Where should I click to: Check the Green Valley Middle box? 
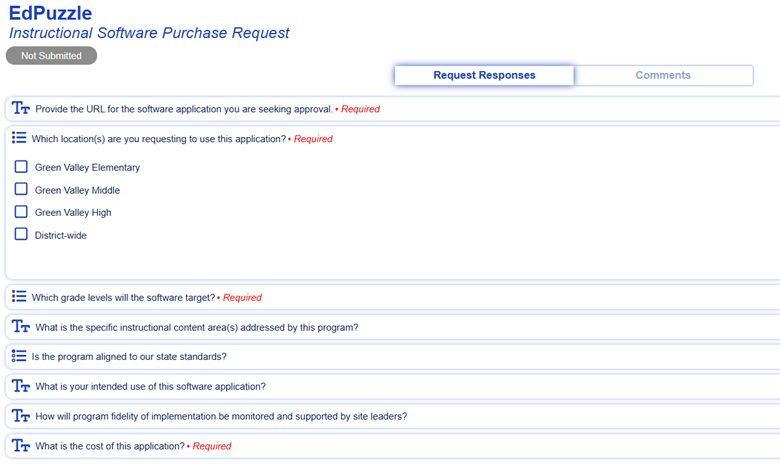pyautogui.click(x=21, y=189)
